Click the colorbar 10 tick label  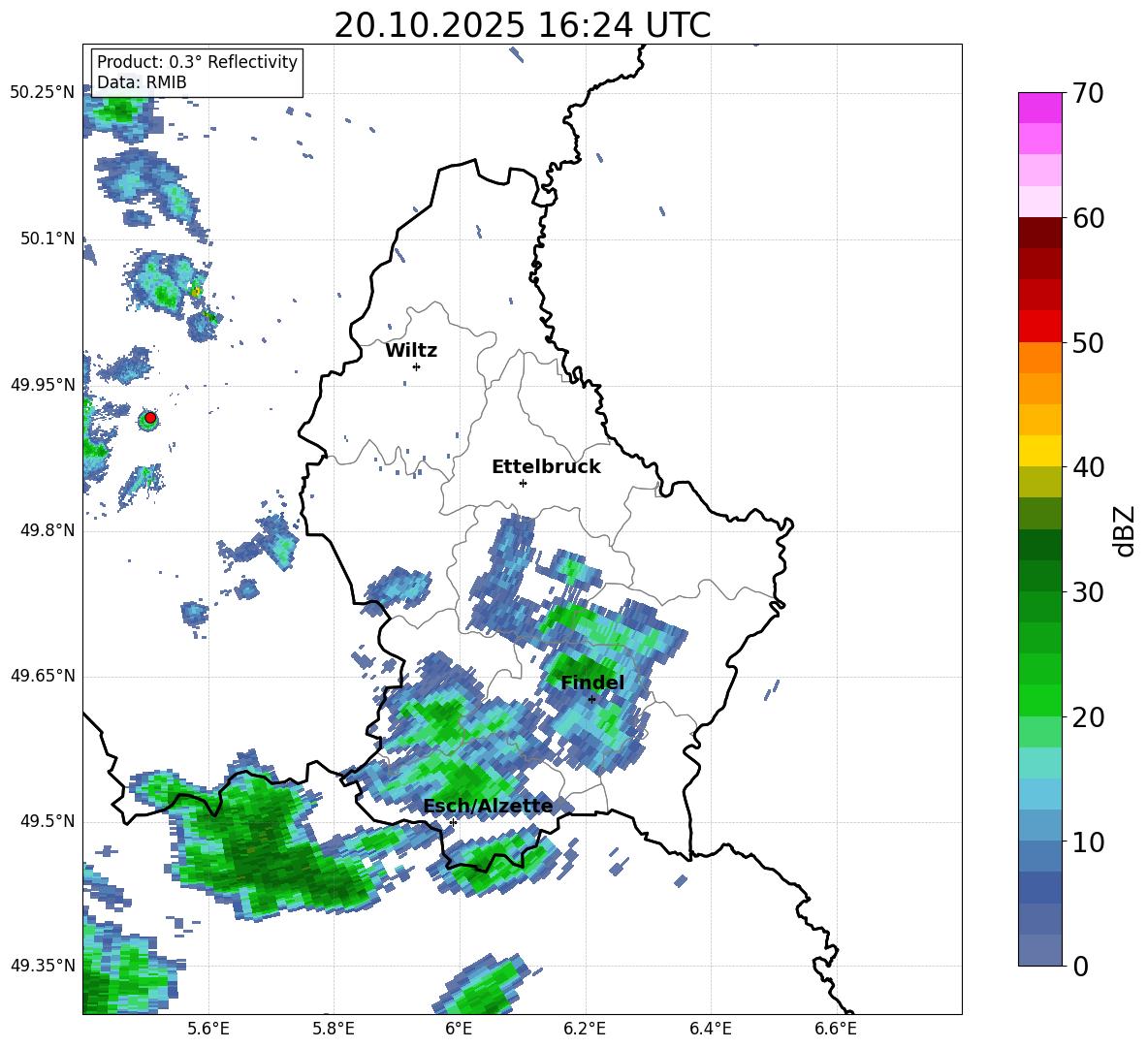tap(1089, 842)
